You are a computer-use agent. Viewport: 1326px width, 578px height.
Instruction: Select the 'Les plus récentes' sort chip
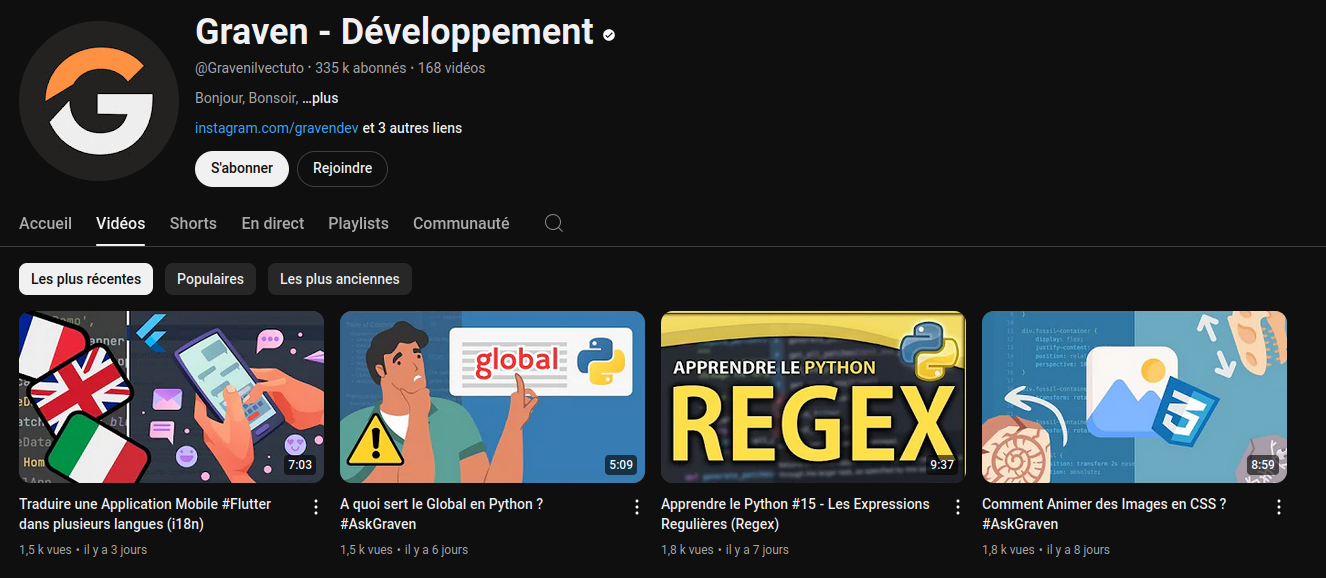[86, 279]
